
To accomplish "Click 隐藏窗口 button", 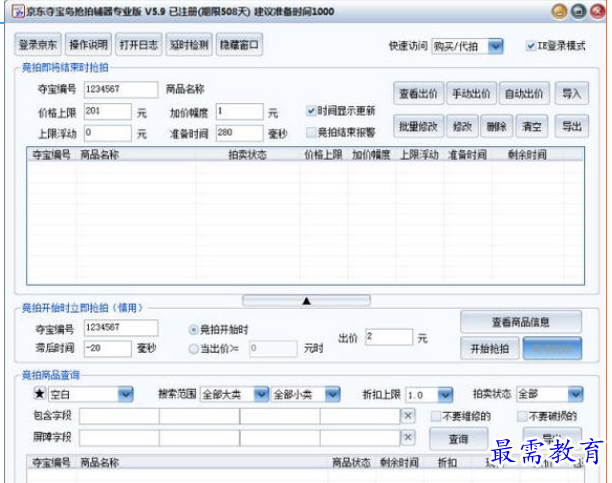I will 239,45.
